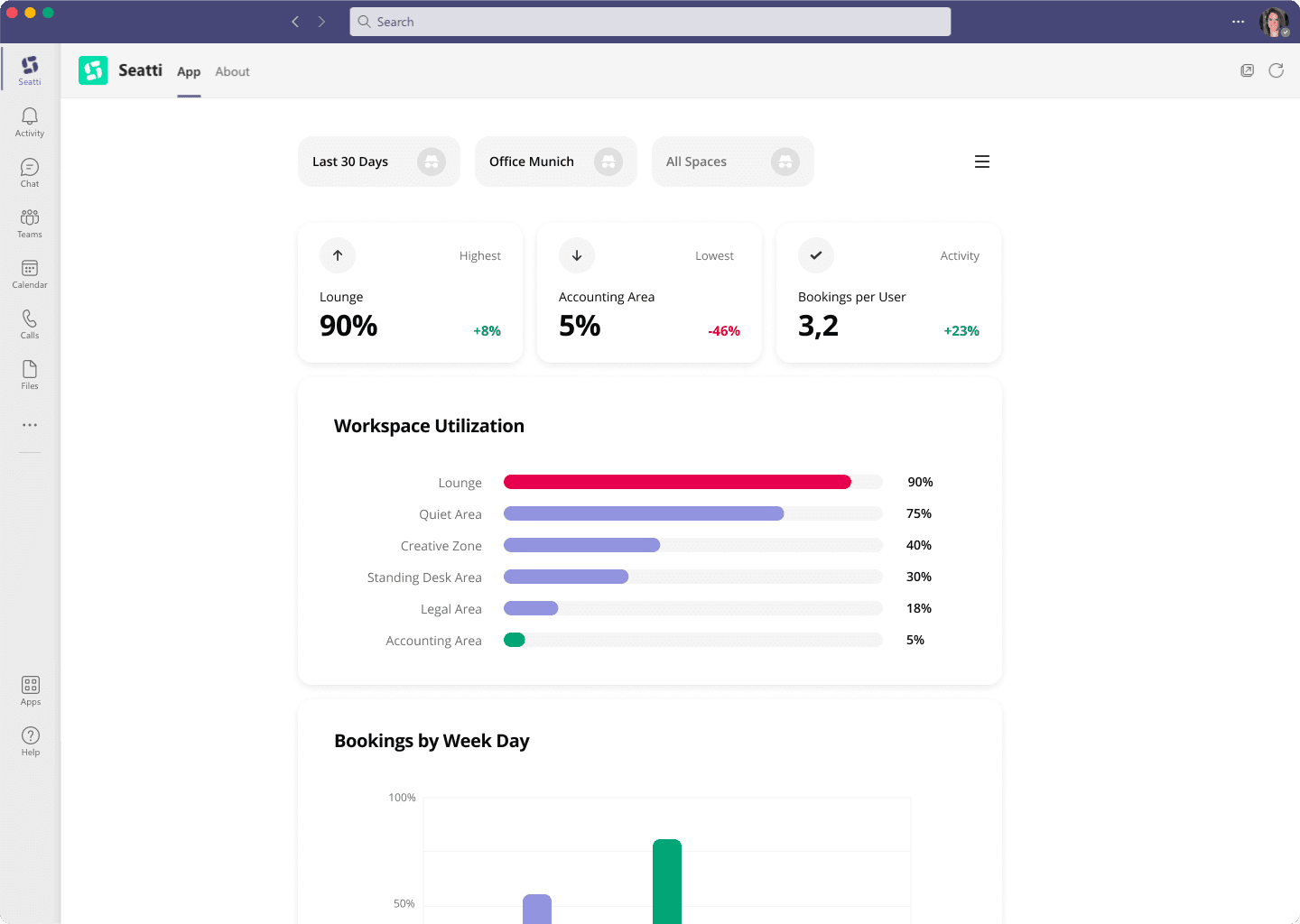1300x924 pixels.
Task: Click the Legal Area row label
Action: [x=451, y=609]
